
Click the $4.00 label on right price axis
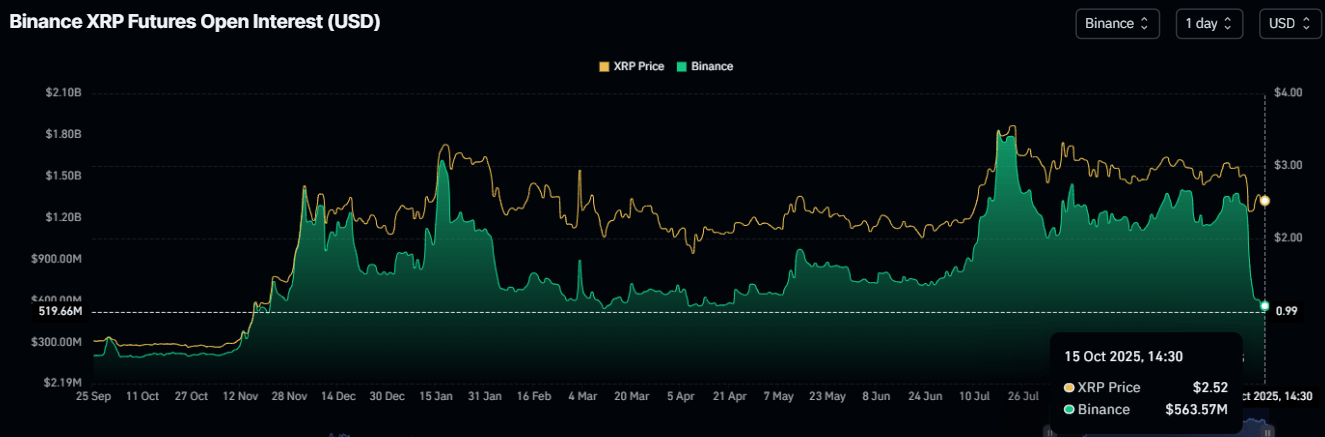1288,93
